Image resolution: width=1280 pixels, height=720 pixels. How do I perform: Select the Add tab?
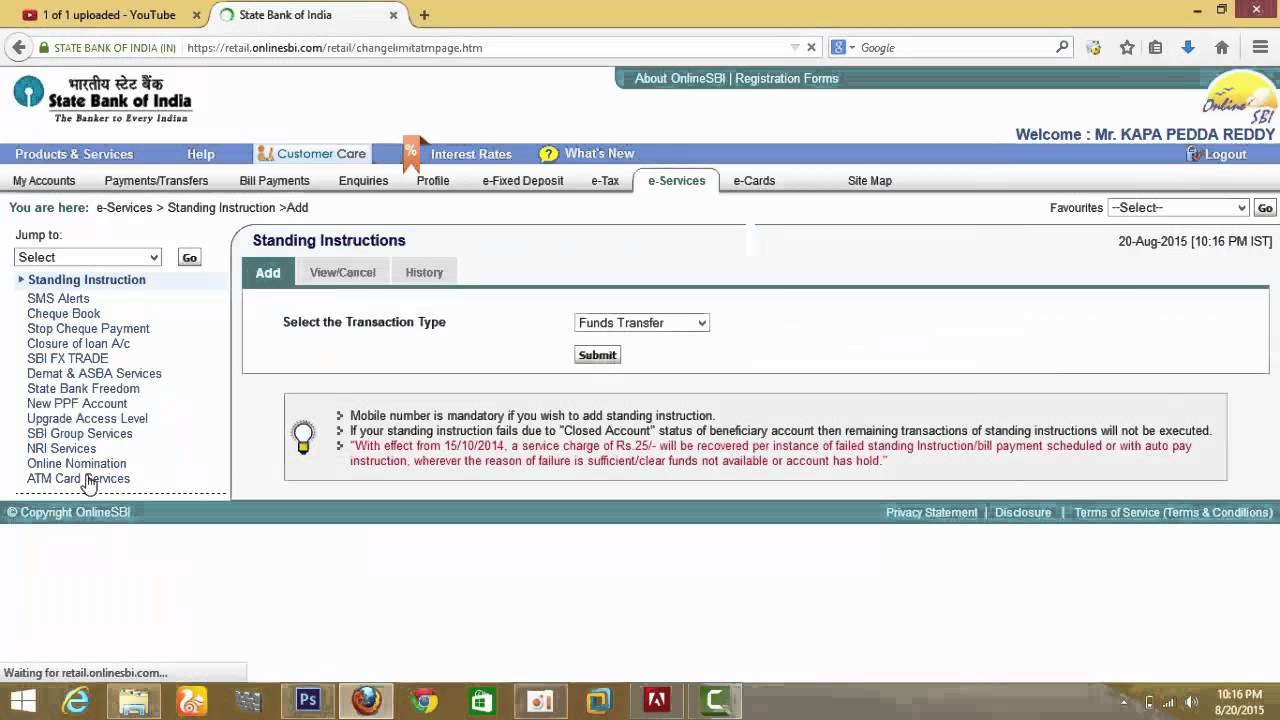click(x=267, y=272)
